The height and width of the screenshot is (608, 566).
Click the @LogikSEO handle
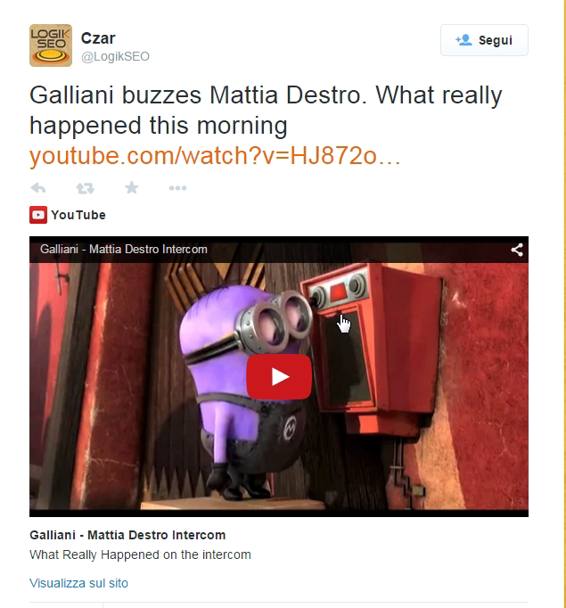point(115,57)
